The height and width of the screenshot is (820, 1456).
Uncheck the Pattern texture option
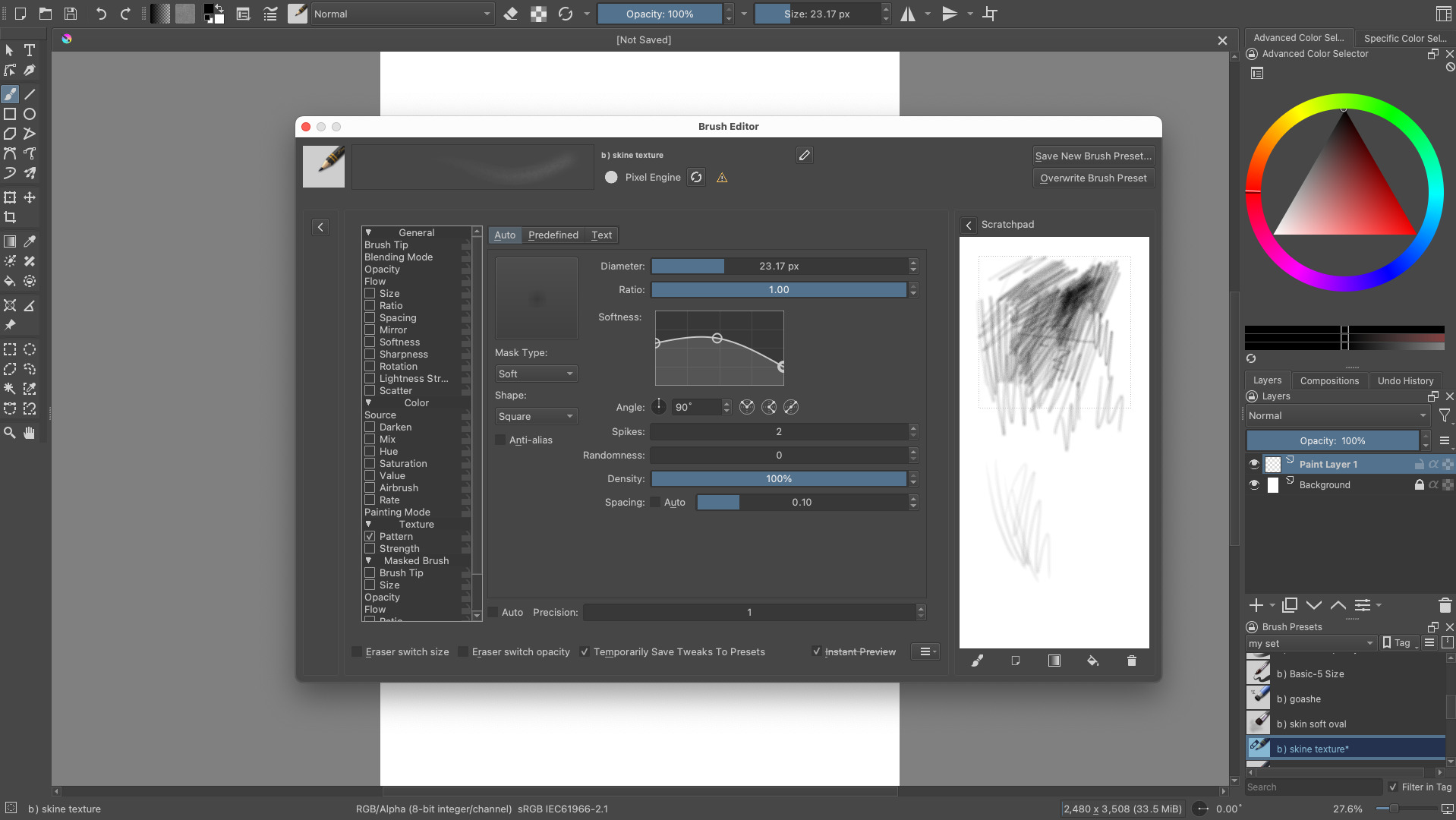coord(370,537)
